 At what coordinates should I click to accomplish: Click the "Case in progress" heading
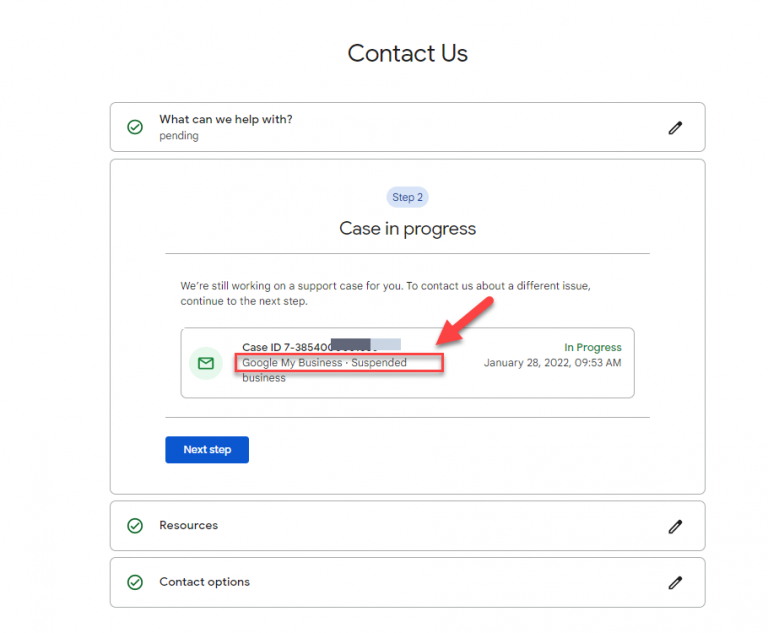click(407, 229)
